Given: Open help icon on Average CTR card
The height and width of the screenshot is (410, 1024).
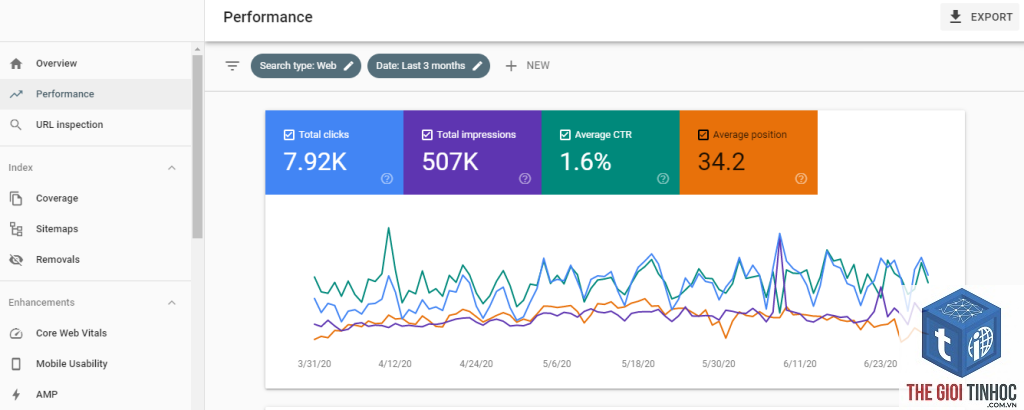Looking at the screenshot, I should tap(663, 178).
